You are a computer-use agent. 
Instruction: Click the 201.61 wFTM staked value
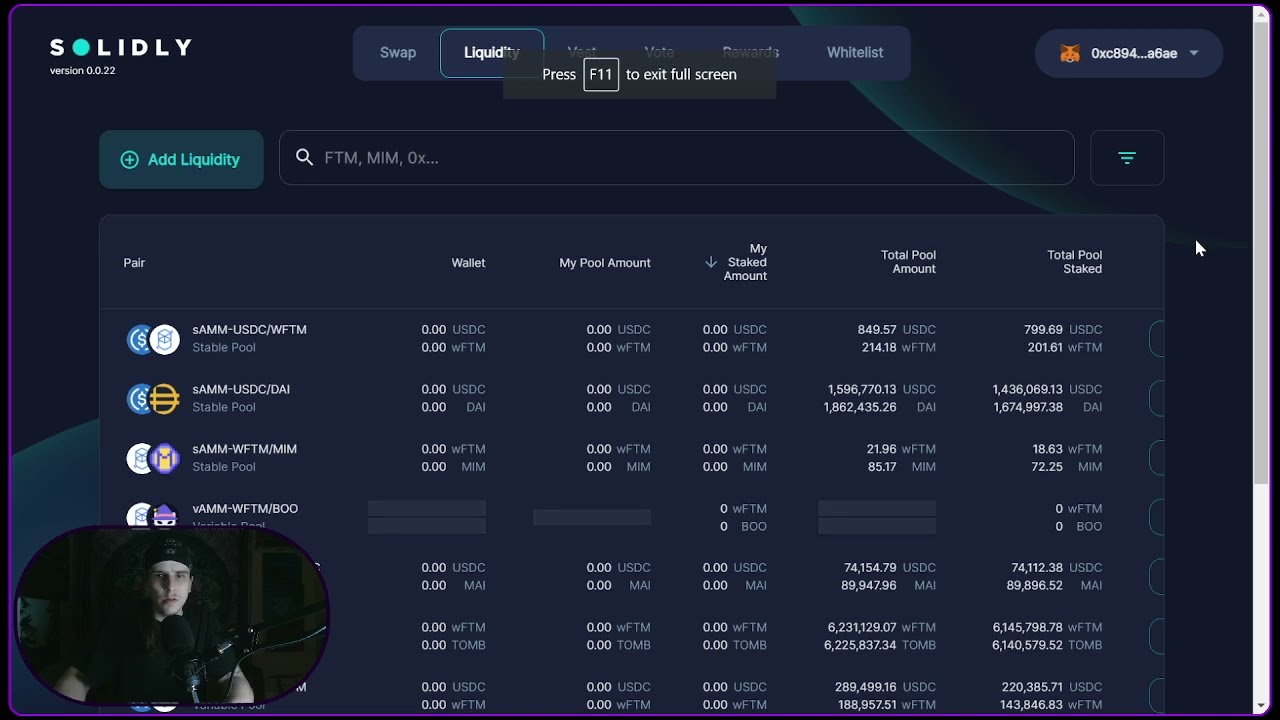[x=1065, y=347]
